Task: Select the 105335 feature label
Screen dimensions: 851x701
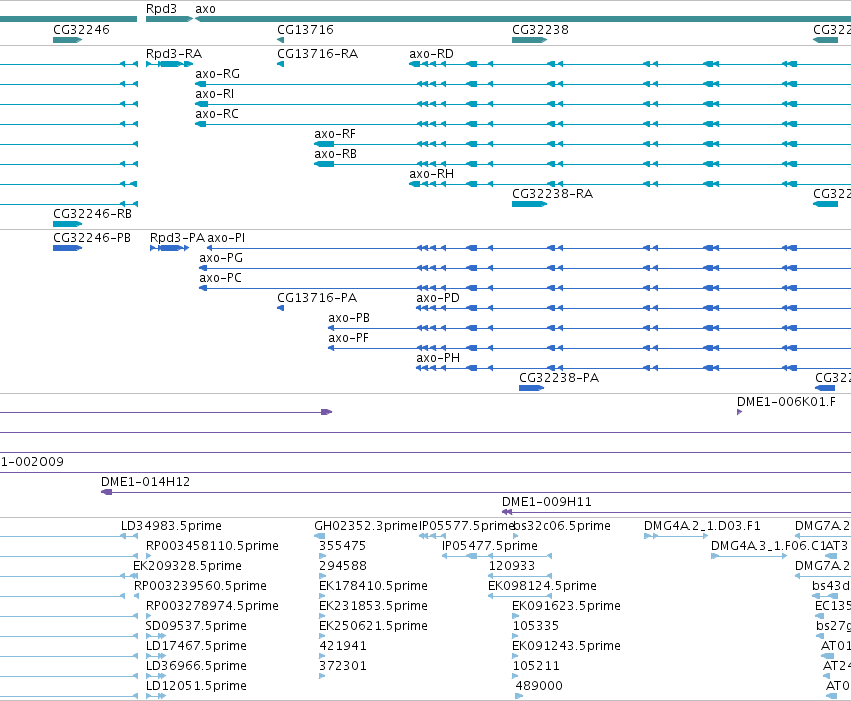Action: pos(536,626)
